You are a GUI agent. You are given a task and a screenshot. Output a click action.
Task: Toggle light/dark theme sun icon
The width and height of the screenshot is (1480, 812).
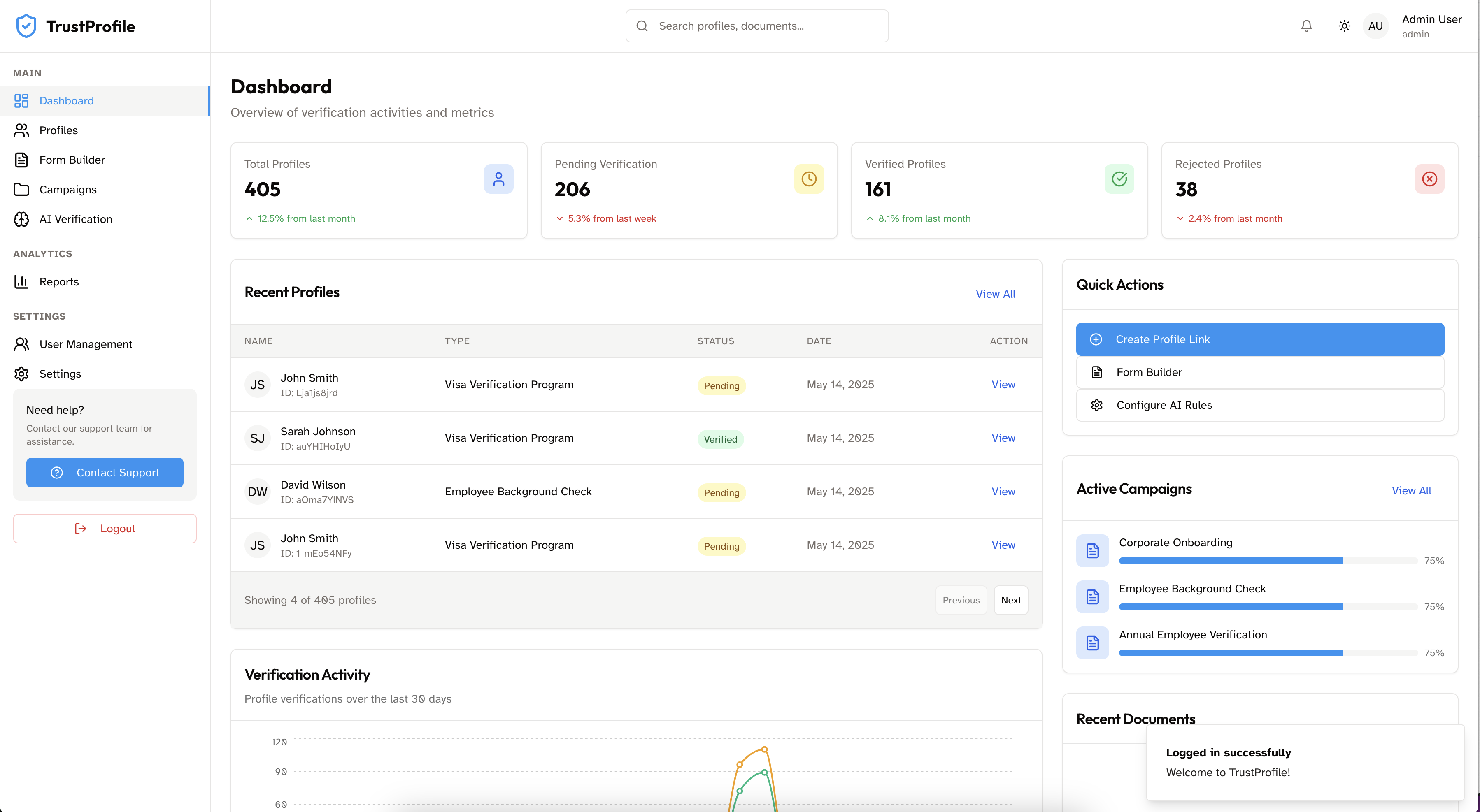point(1345,26)
